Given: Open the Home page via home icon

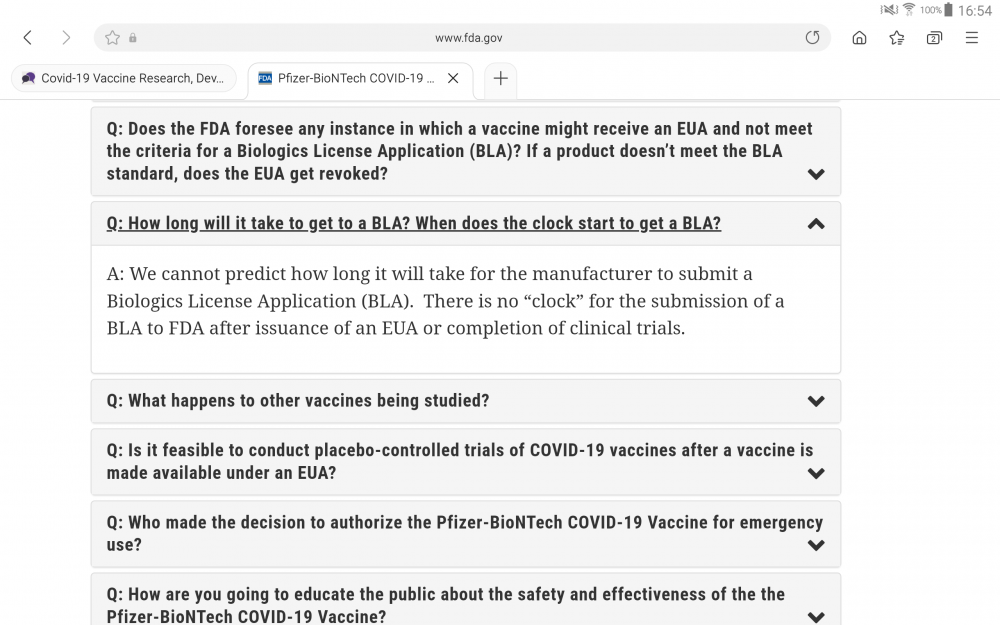Looking at the screenshot, I should point(859,37).
